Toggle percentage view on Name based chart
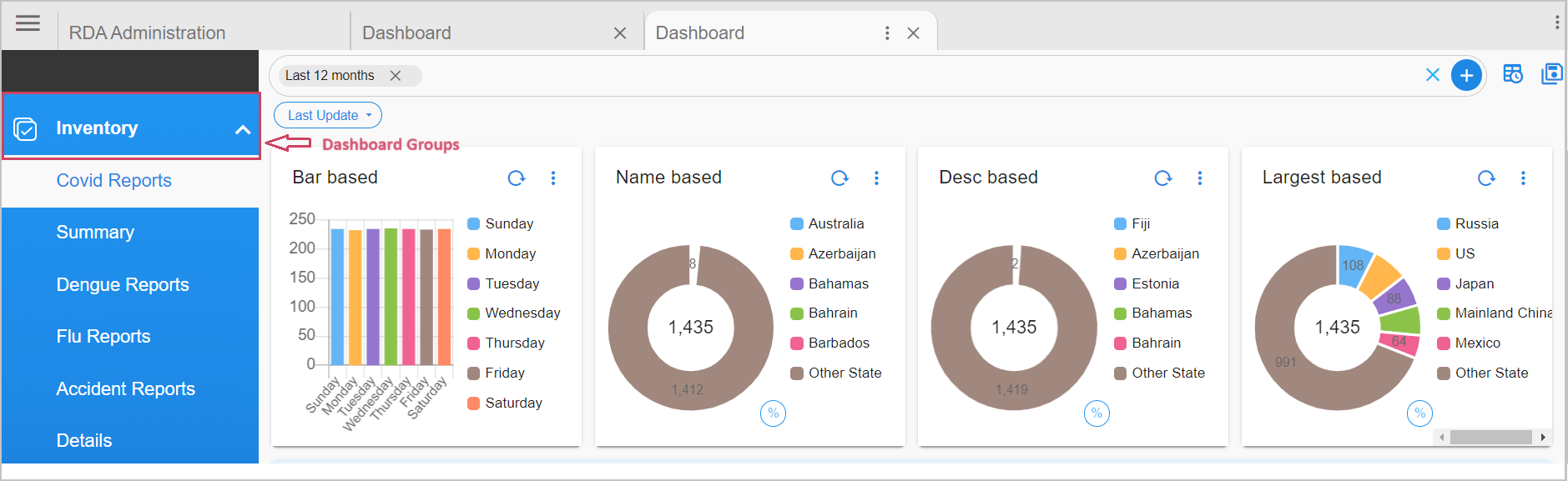The width and height of the screenshot is (1568, 481). [x=773, y=413]
